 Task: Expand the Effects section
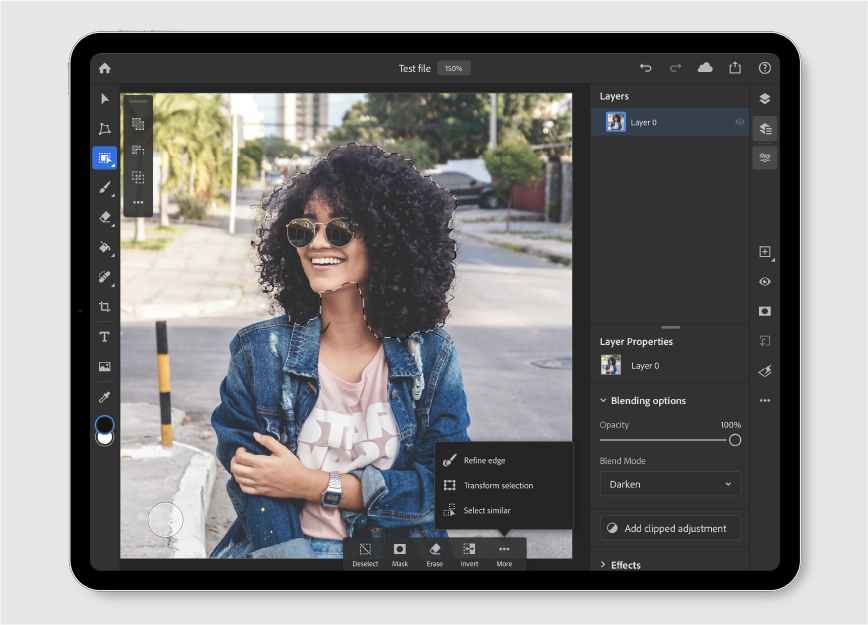click(x=603, y=565)
